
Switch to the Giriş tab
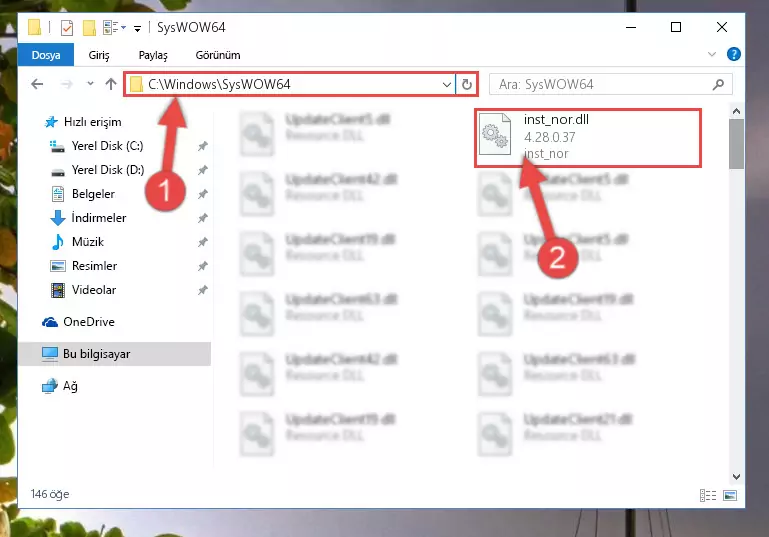(99, 55)
